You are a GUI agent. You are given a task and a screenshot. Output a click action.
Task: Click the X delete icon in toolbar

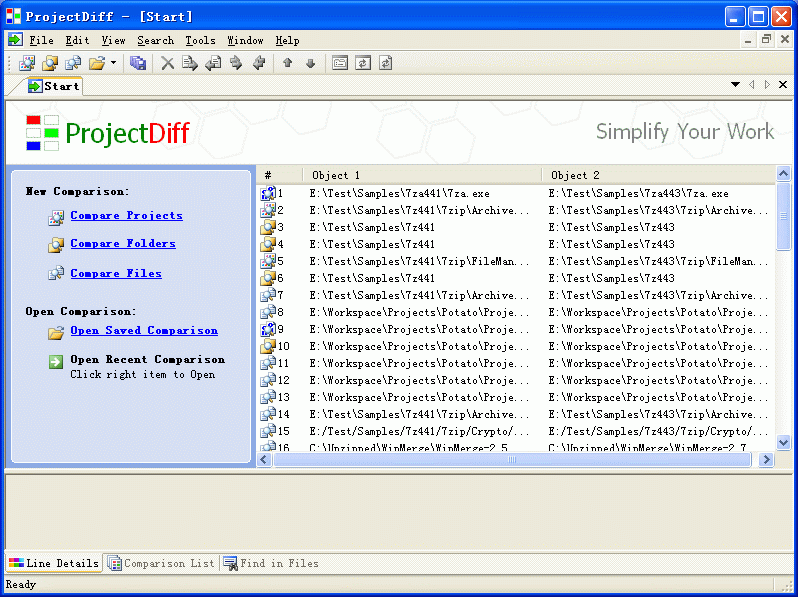[x=167, y=63]
